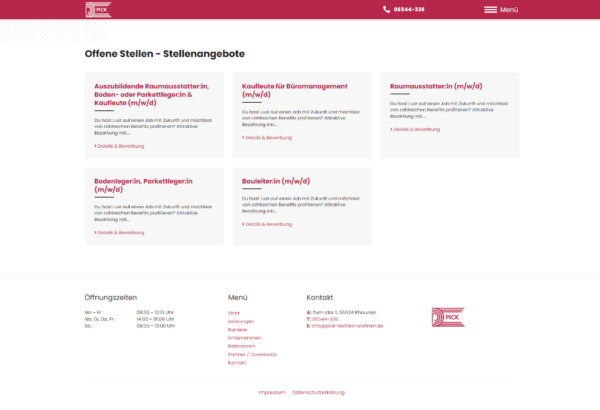
Task: Click the PICK logo in the header
Action: point(98,10)
